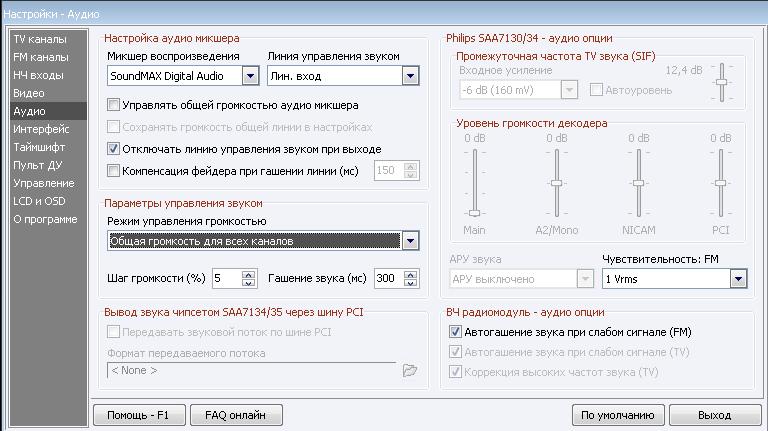Click the 'Шаг громкости (%)' value field
Viewport: 768px width, 431px height.
coord(223,278)
